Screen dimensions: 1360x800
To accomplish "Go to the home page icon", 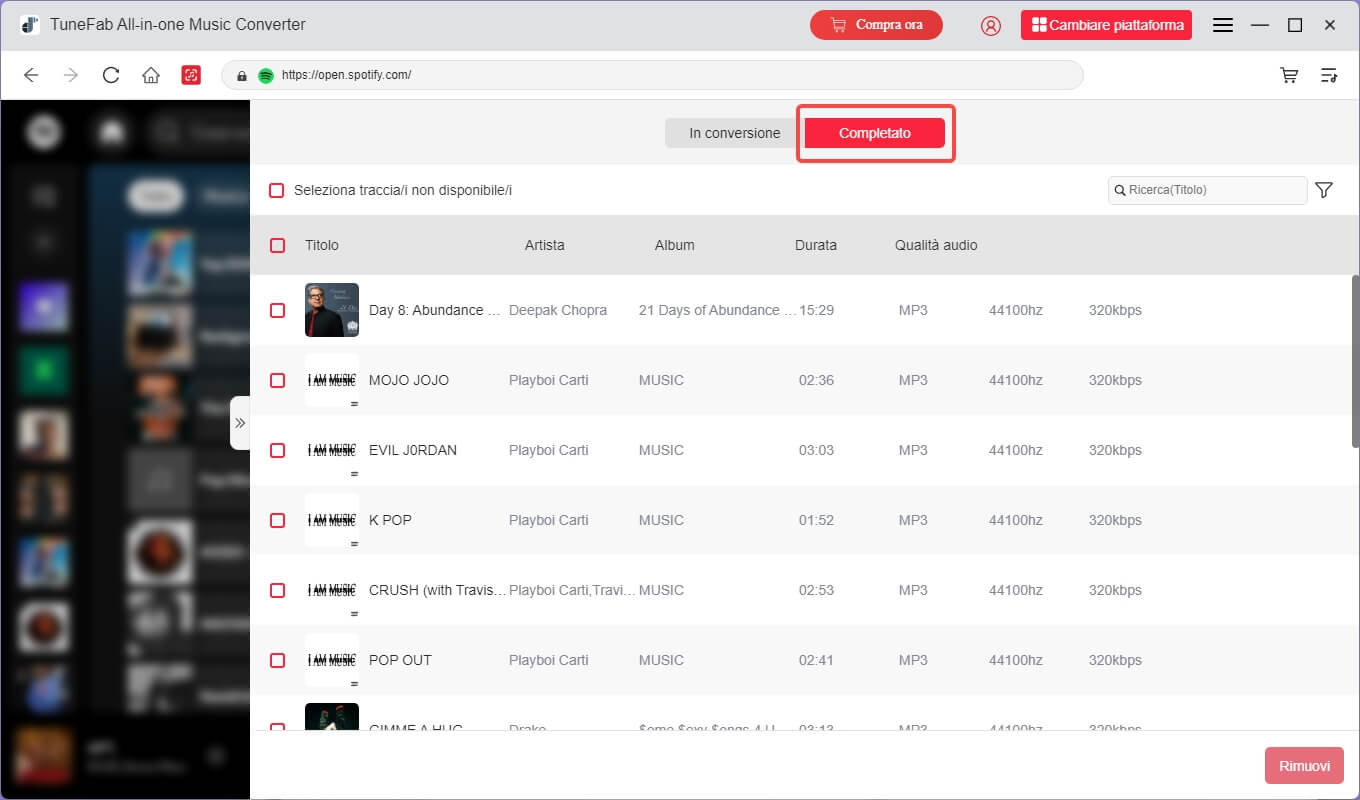I will tap(151, 75).
